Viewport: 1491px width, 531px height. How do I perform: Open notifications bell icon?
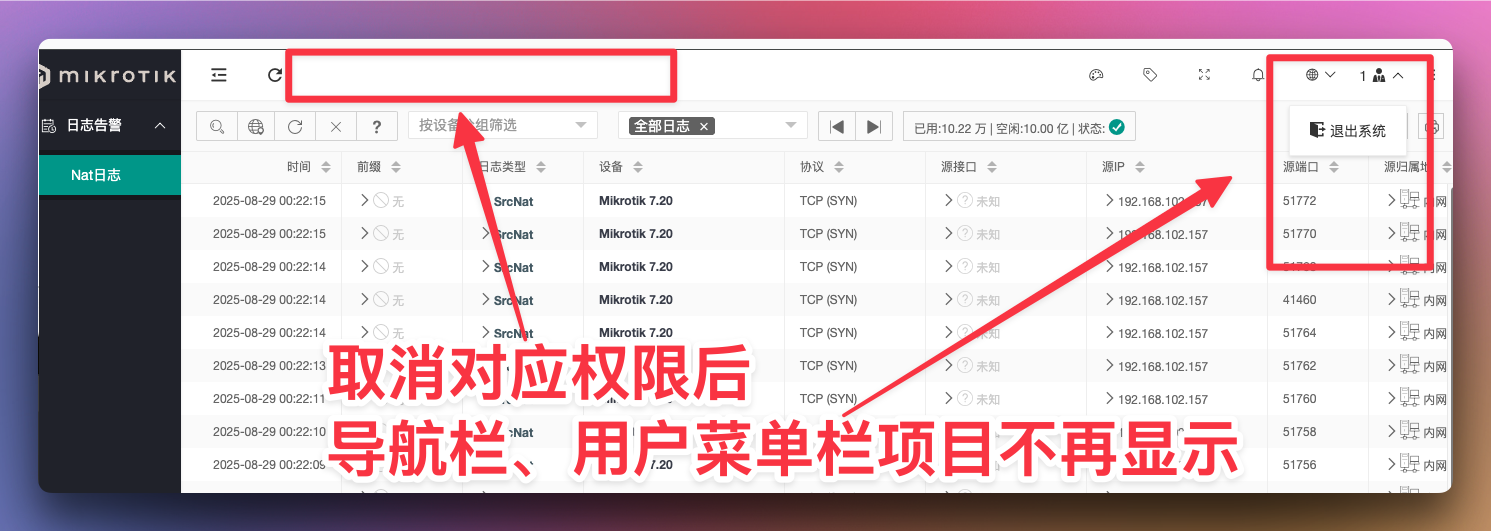pyautogui.click(x=1257, y=75)
